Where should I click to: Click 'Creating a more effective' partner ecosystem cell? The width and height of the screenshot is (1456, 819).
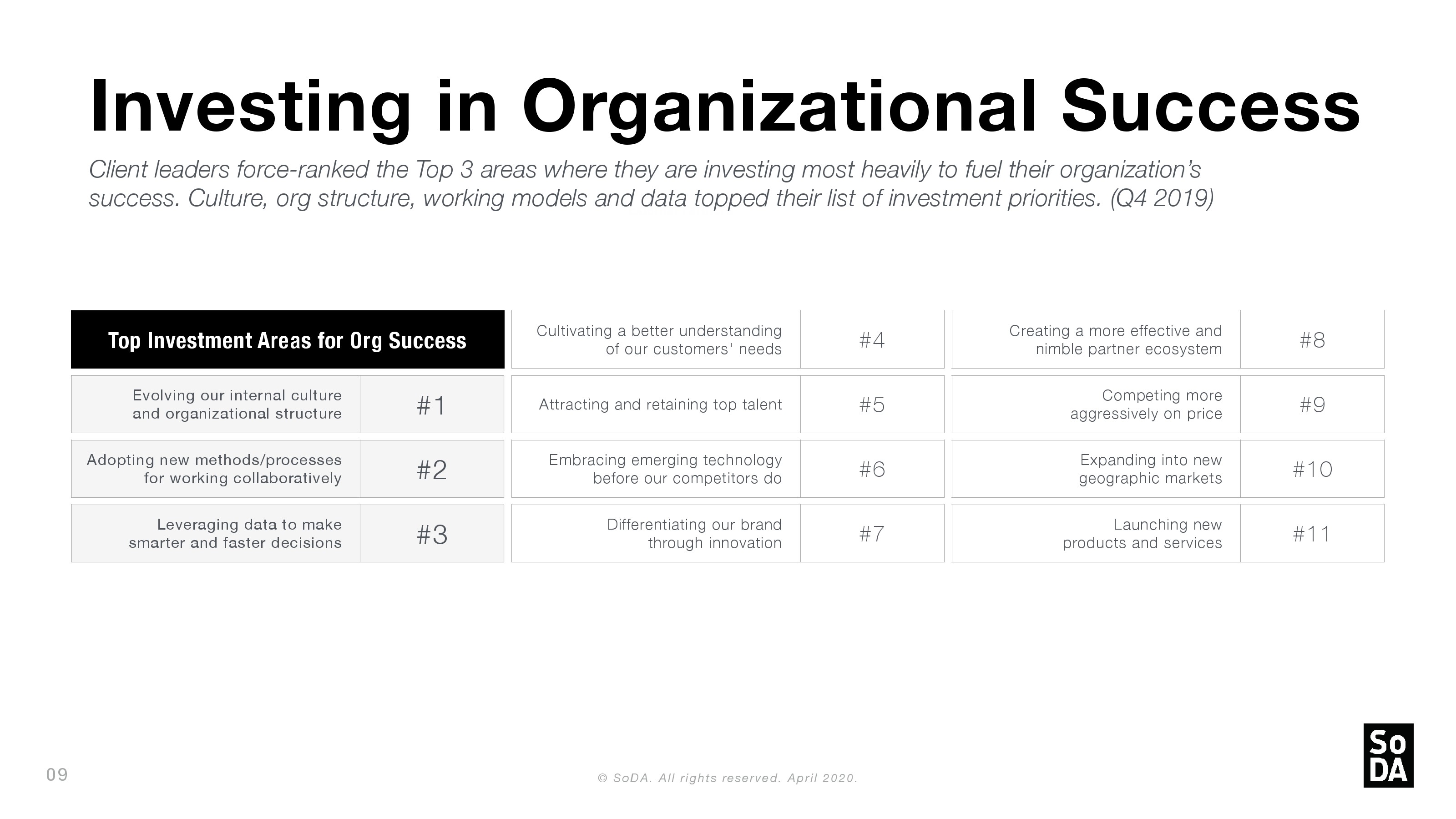pyautogui.click(x=1097, y=340)
